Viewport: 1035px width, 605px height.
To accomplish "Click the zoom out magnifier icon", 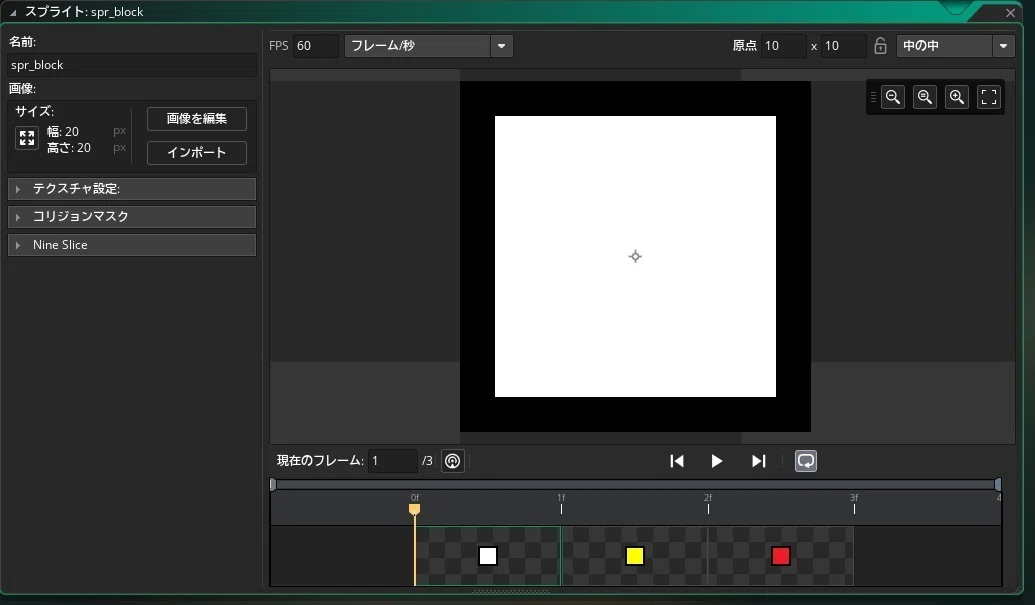I will pyautogui.click(x=892, y=97).
